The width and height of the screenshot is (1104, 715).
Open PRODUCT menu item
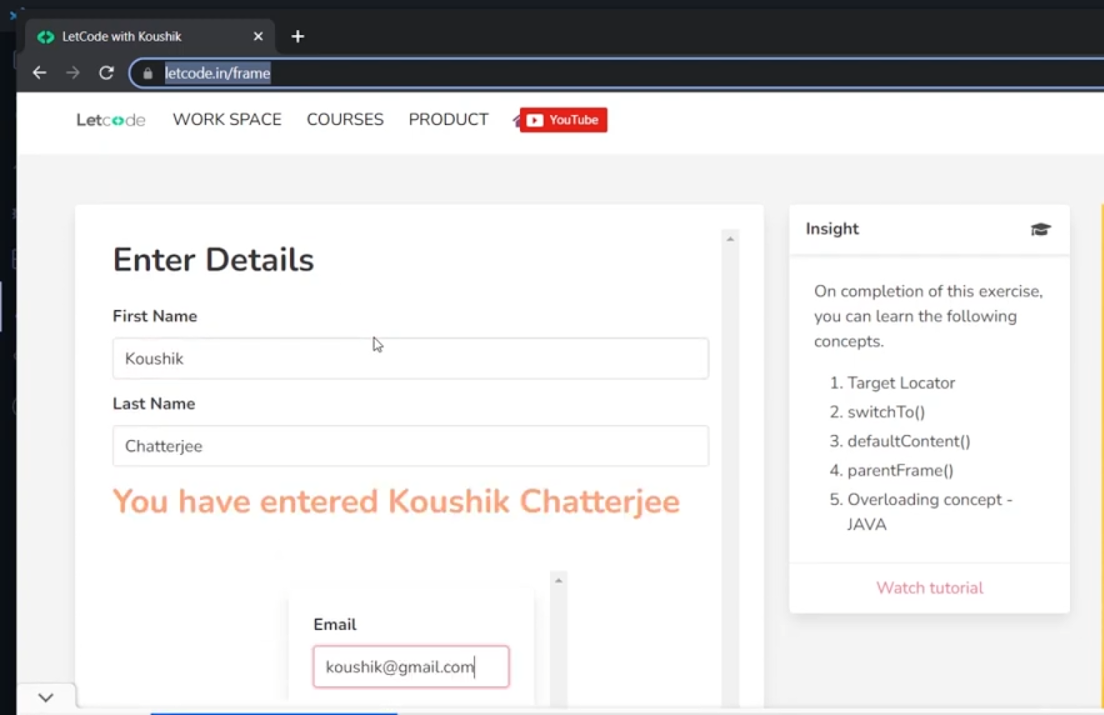tap(448, 120)
